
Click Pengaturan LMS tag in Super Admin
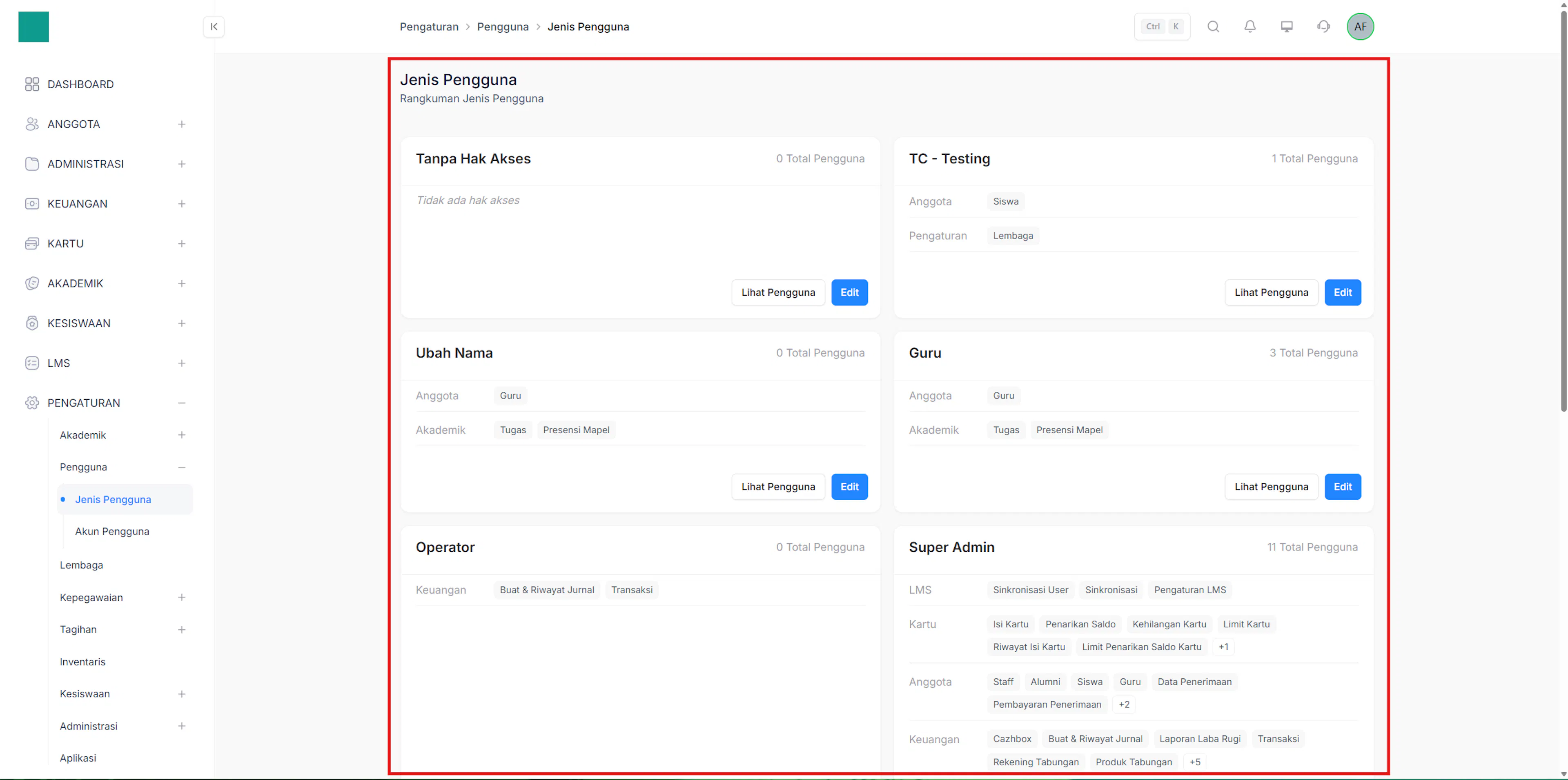point(1190,591)
